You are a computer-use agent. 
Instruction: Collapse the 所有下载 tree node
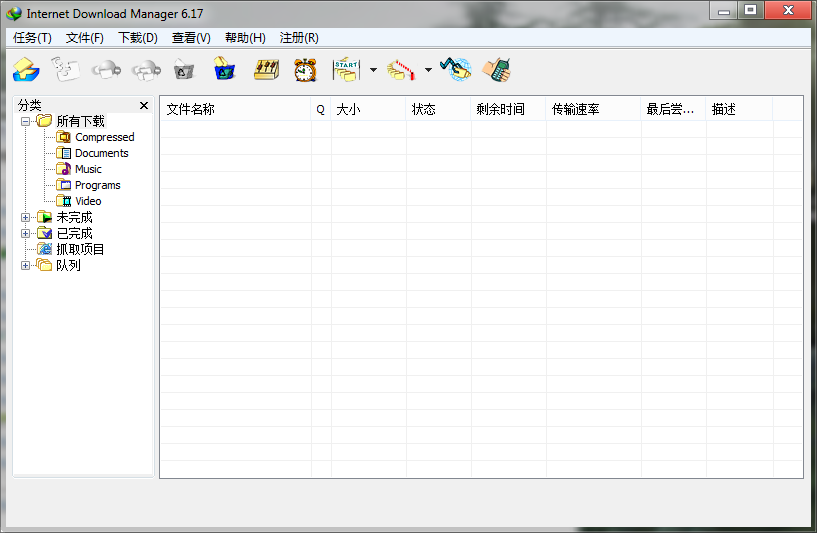point(26,121)
